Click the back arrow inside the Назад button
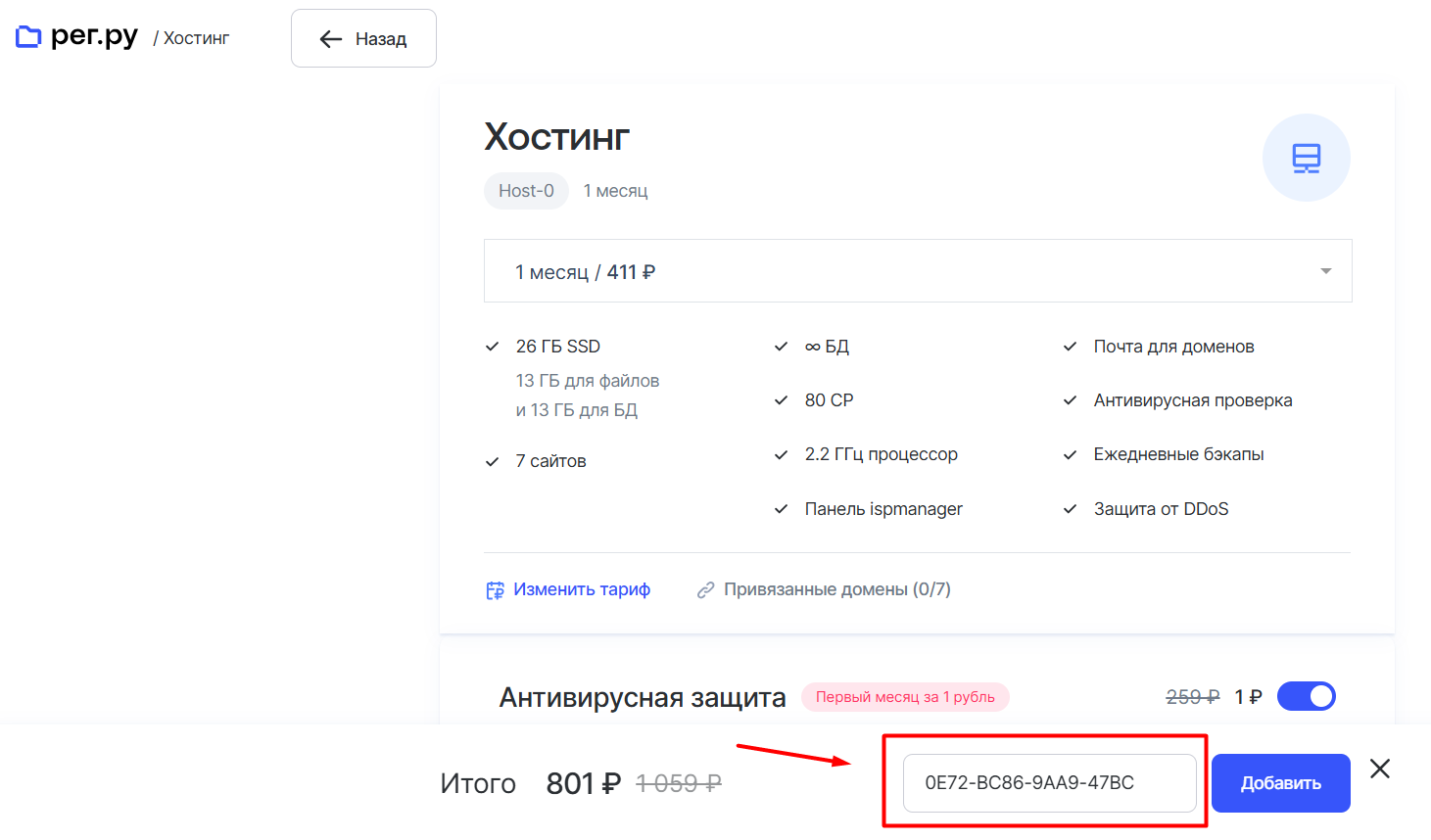Image resolution: width=1431 pixels, height=840 pixels. click(x=328, y=38)
